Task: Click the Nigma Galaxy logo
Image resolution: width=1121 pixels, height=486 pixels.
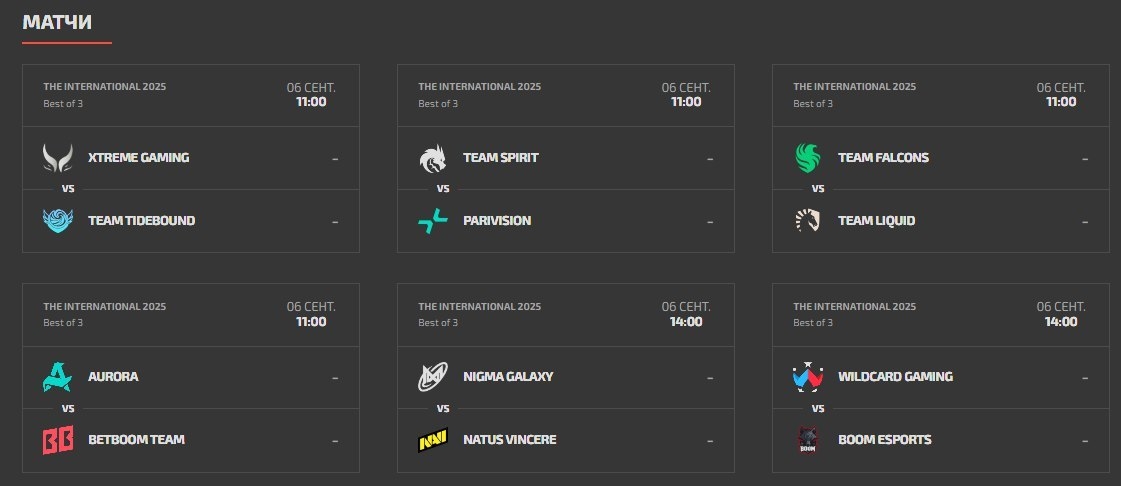Action: [x=432, y=377]
